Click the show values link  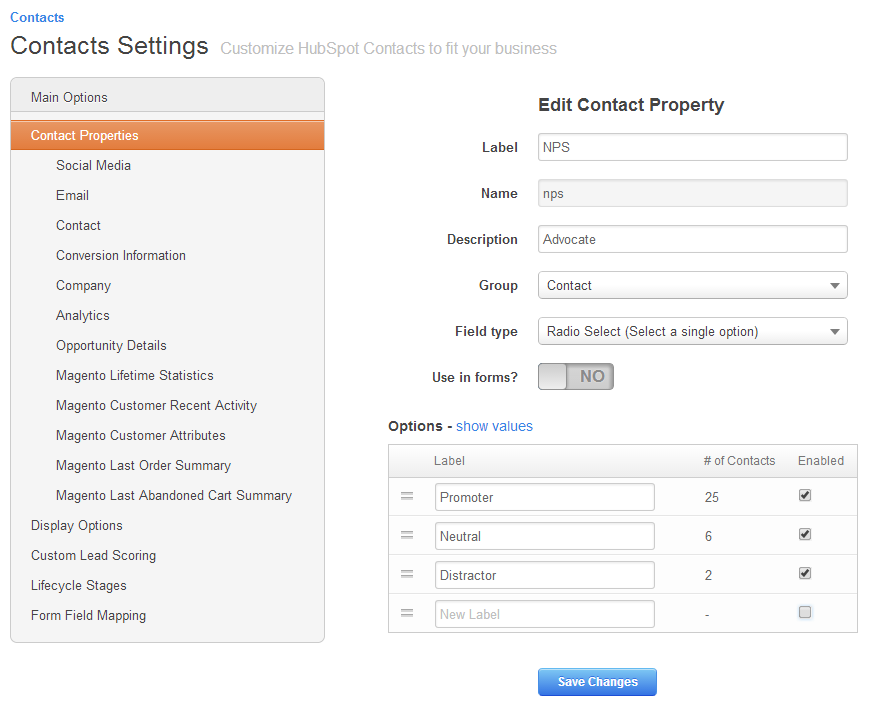(x=494, y=427)
